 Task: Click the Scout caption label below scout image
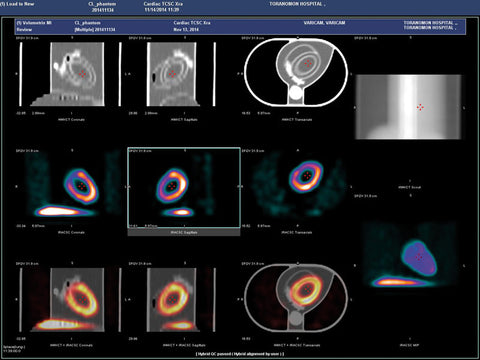coord(409,187)
